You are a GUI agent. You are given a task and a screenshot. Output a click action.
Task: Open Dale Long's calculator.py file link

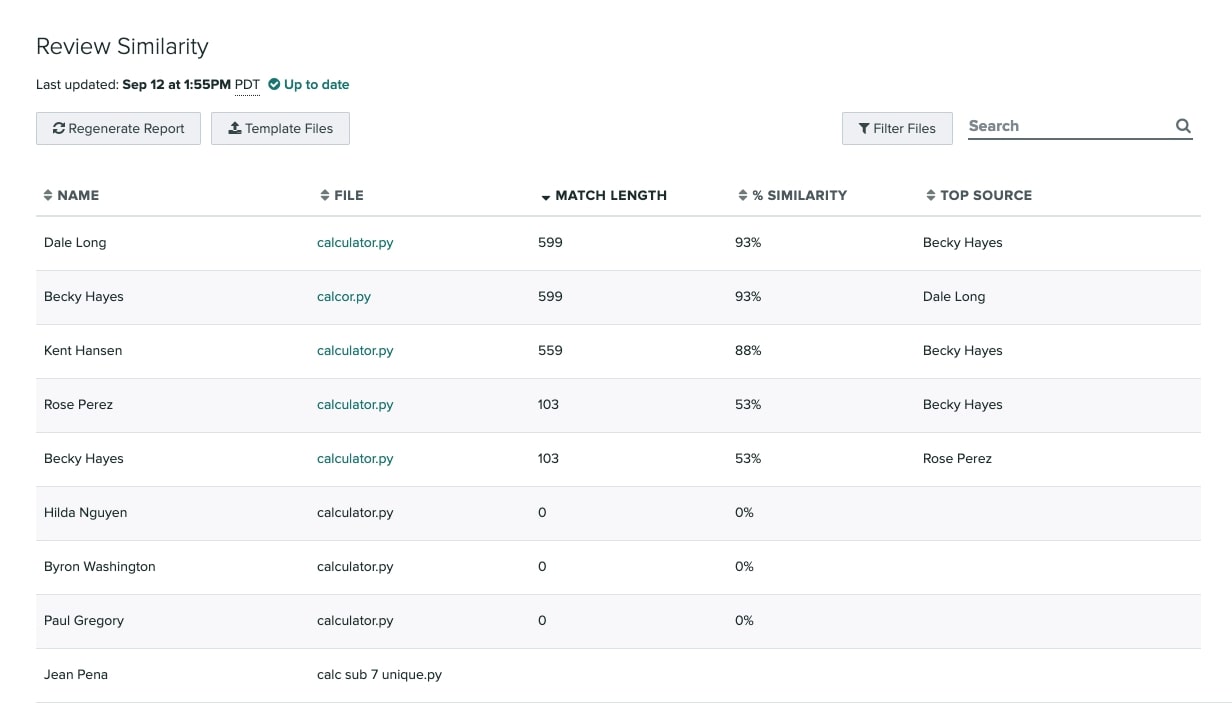(x=355, y=243)
